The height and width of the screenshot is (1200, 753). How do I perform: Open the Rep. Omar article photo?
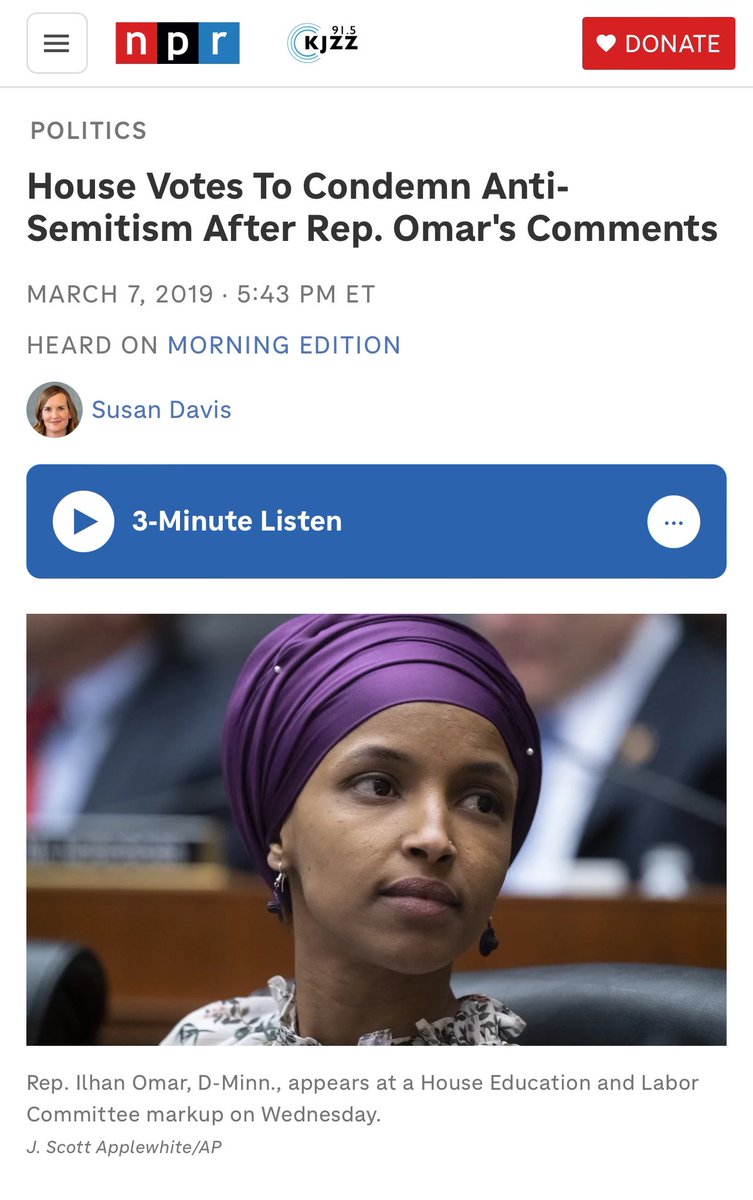376,829
